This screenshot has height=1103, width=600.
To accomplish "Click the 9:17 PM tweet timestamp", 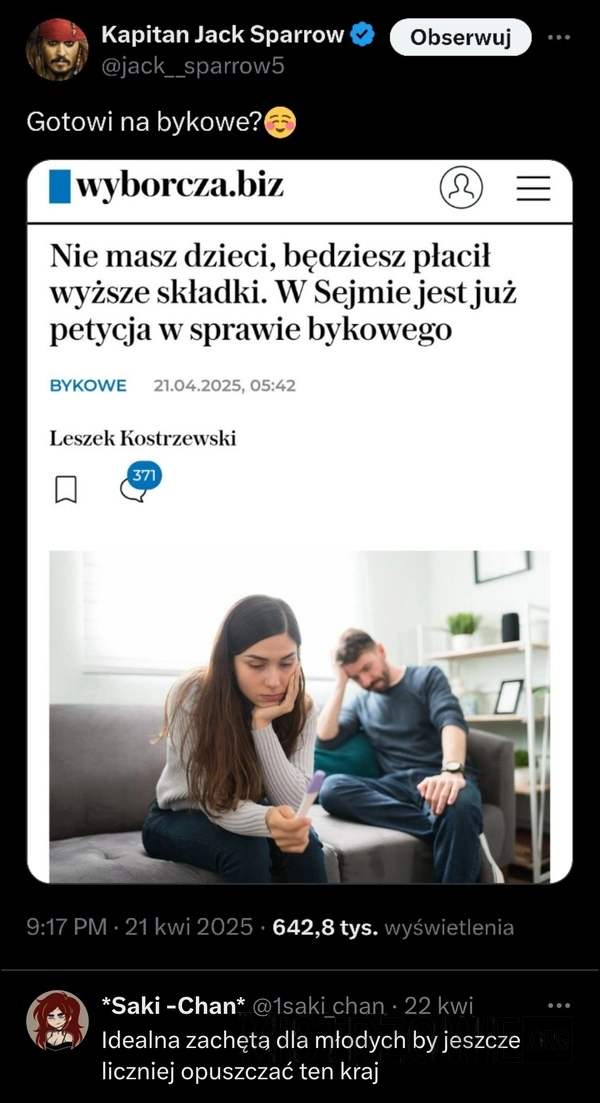I will (x=66, y=927).
